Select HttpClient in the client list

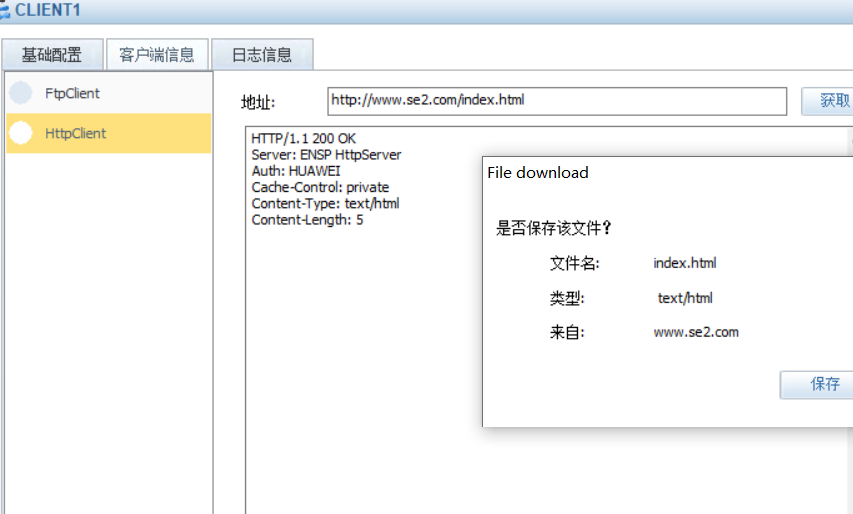[108, 133]
